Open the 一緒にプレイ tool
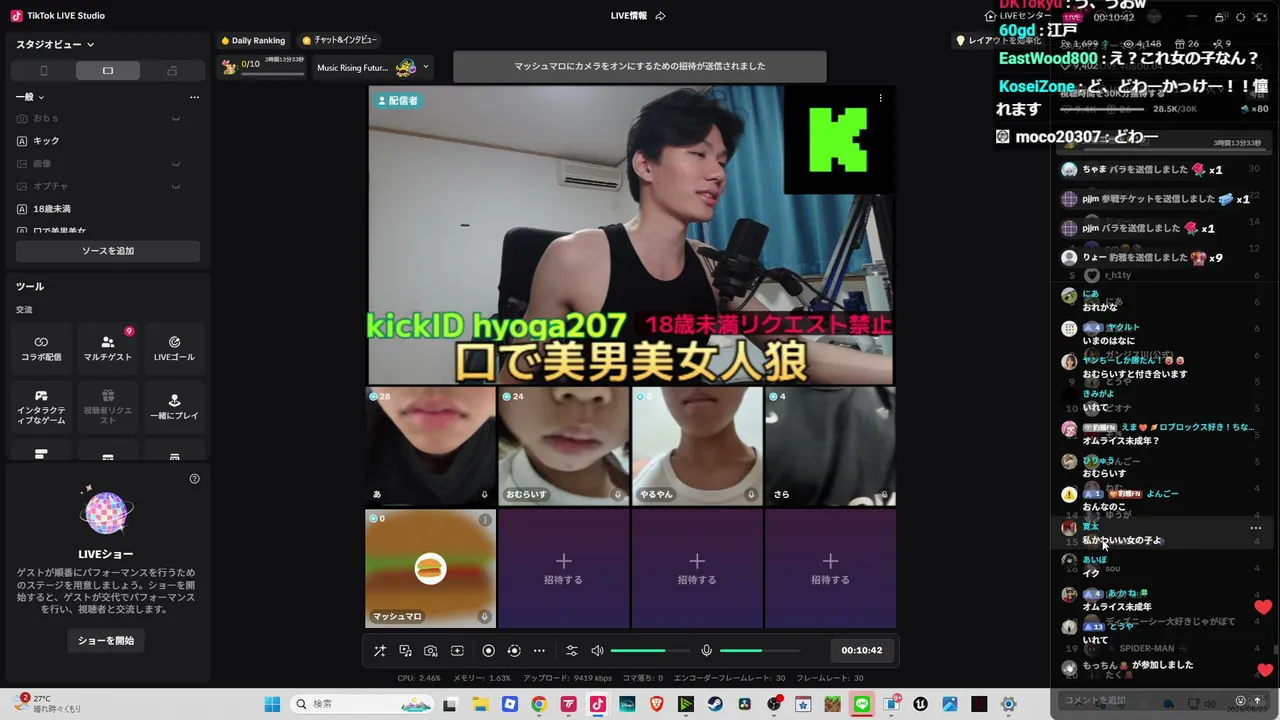 (x=174, y=407)
